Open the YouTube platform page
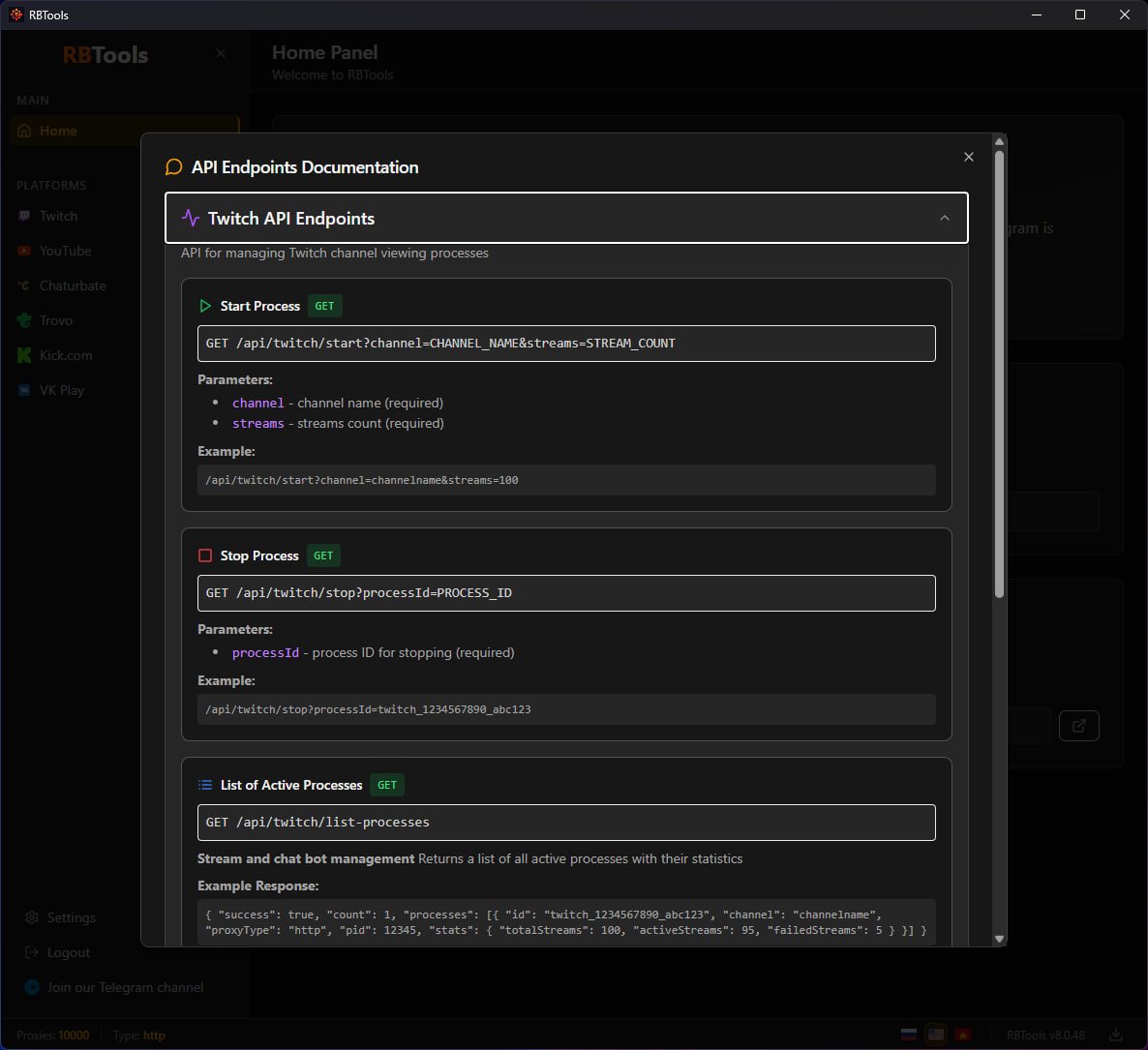This screenshot has width=1148, height=1050. click(x=65, y=251)
